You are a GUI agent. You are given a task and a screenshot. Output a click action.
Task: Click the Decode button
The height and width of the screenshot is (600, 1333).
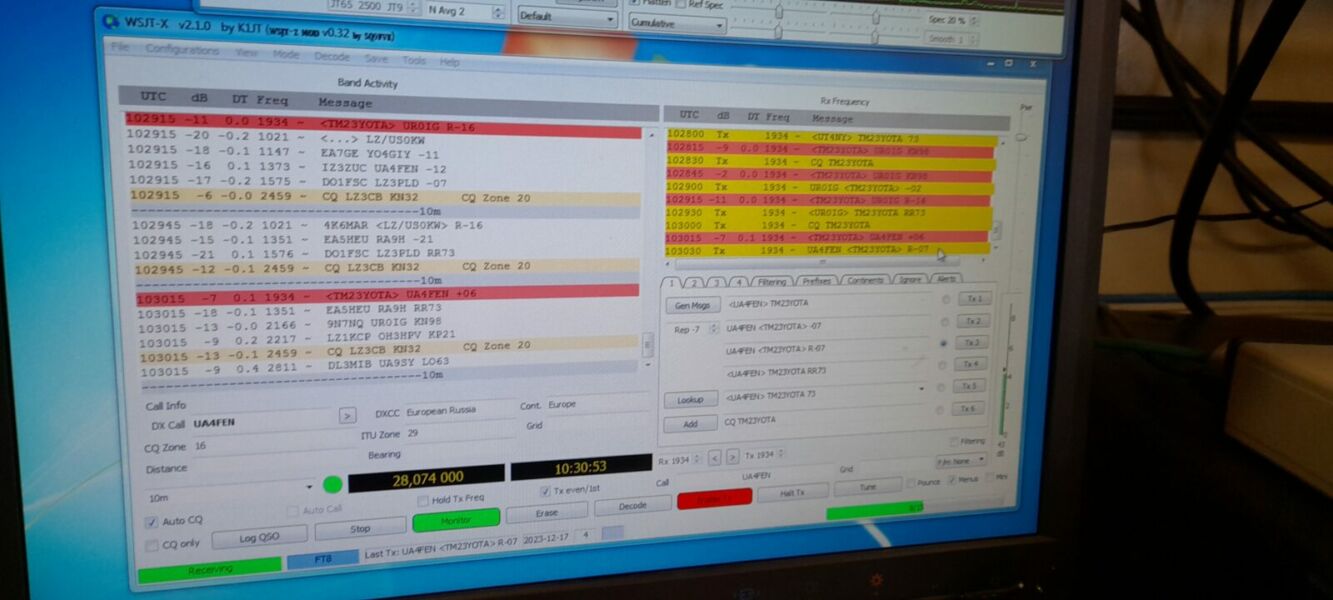tap(633, 507)
